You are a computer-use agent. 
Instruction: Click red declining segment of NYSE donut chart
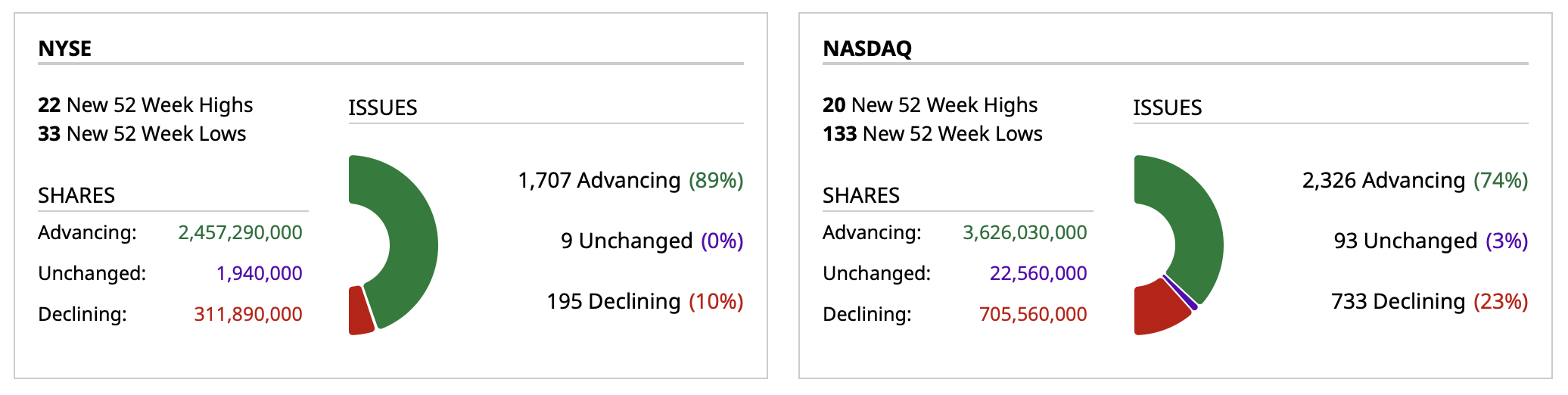click(359, 312)
